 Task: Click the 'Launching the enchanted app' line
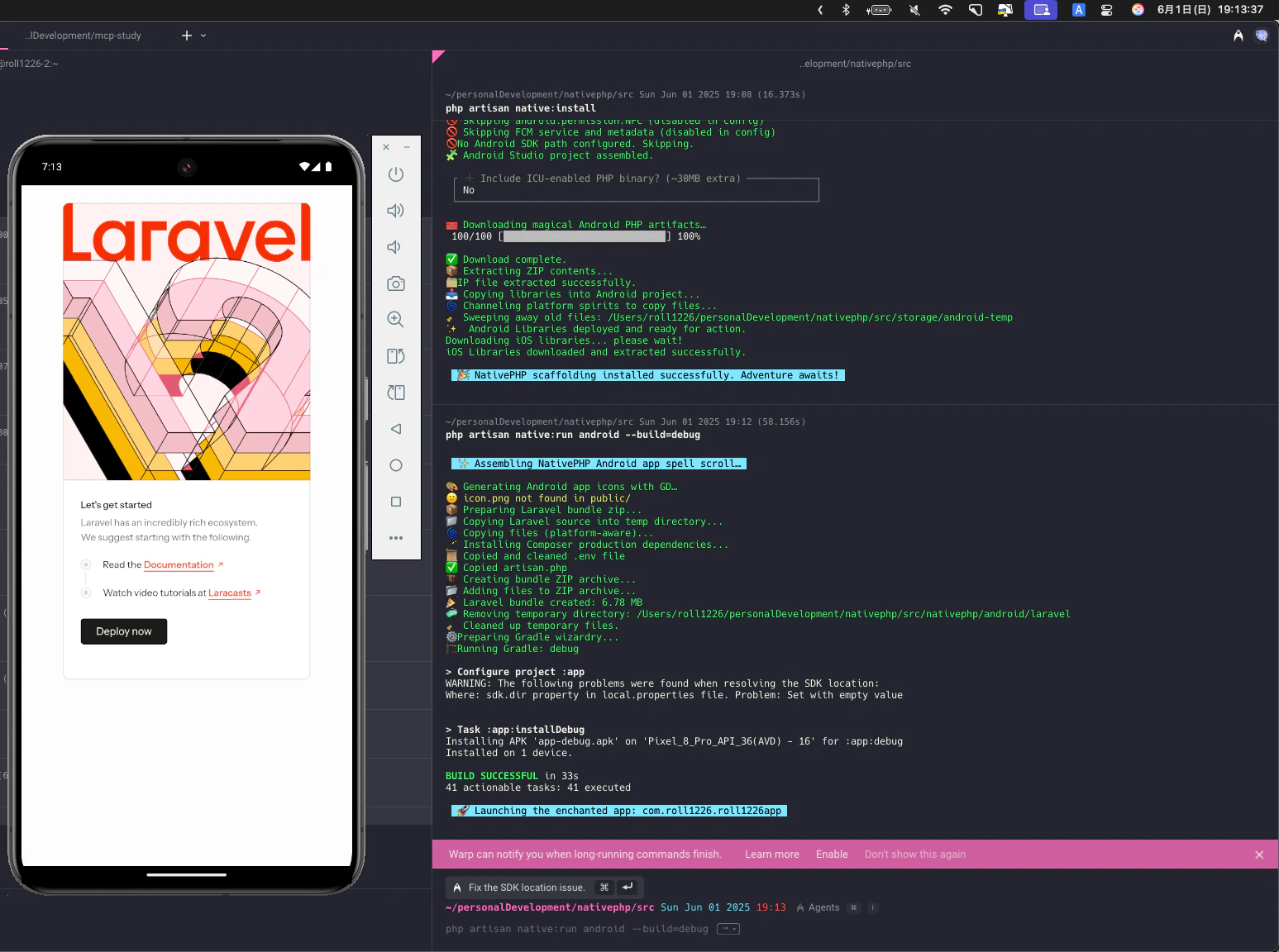pyautogui.click(x=619, y=811)
